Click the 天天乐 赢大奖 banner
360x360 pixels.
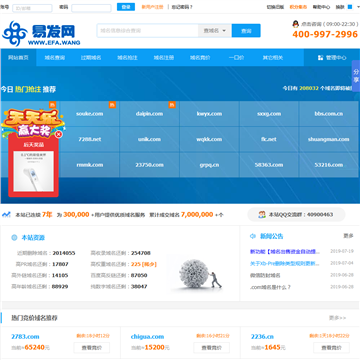click(33, 122)
